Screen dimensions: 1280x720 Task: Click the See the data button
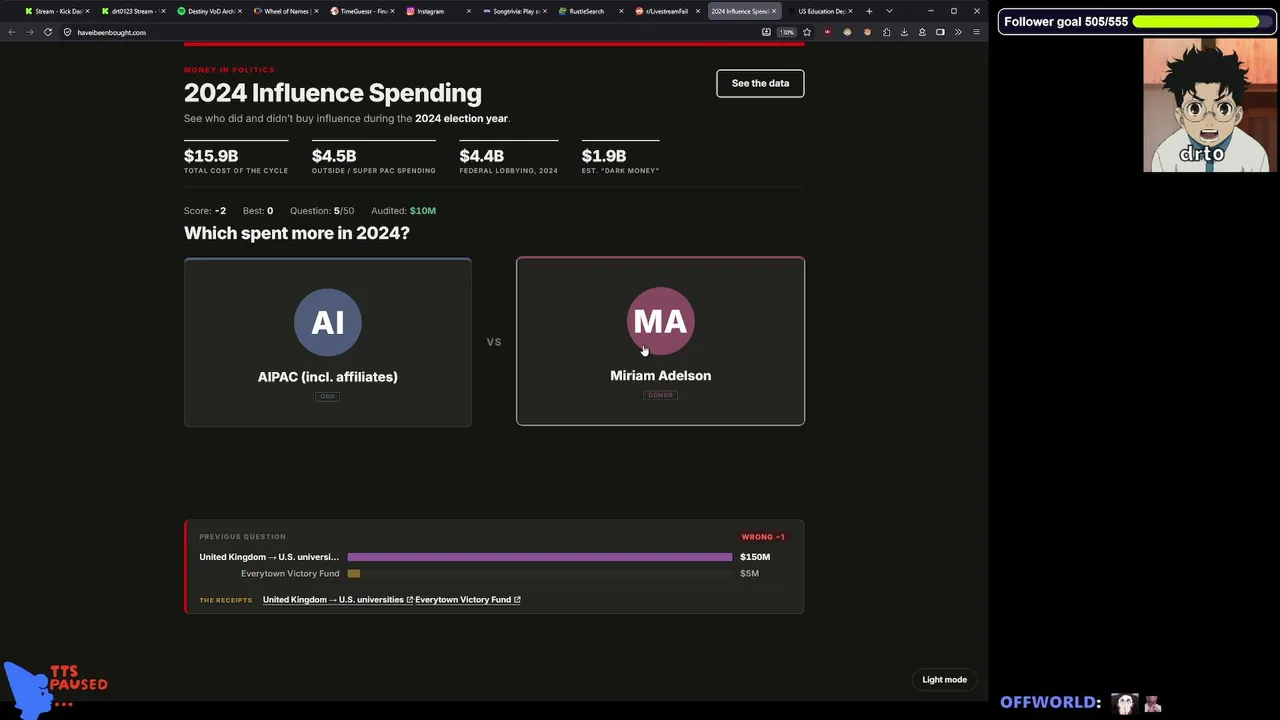[x=760, y=83]
